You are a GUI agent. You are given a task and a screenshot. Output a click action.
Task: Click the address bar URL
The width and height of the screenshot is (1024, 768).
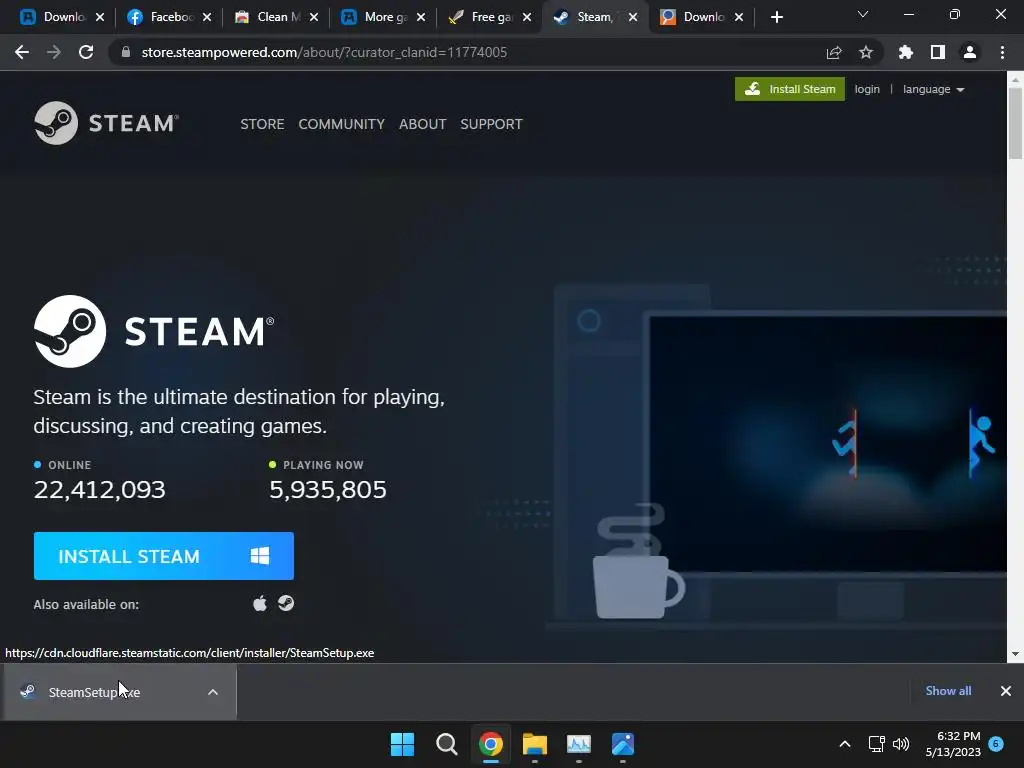324,52
